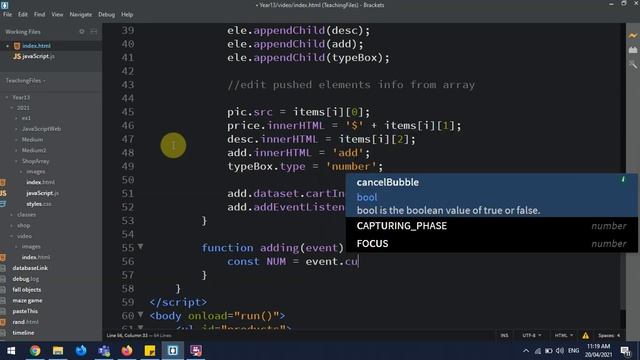Open the View menu
The width and height of the screenshot is (640, 360).
coord(57,14)
